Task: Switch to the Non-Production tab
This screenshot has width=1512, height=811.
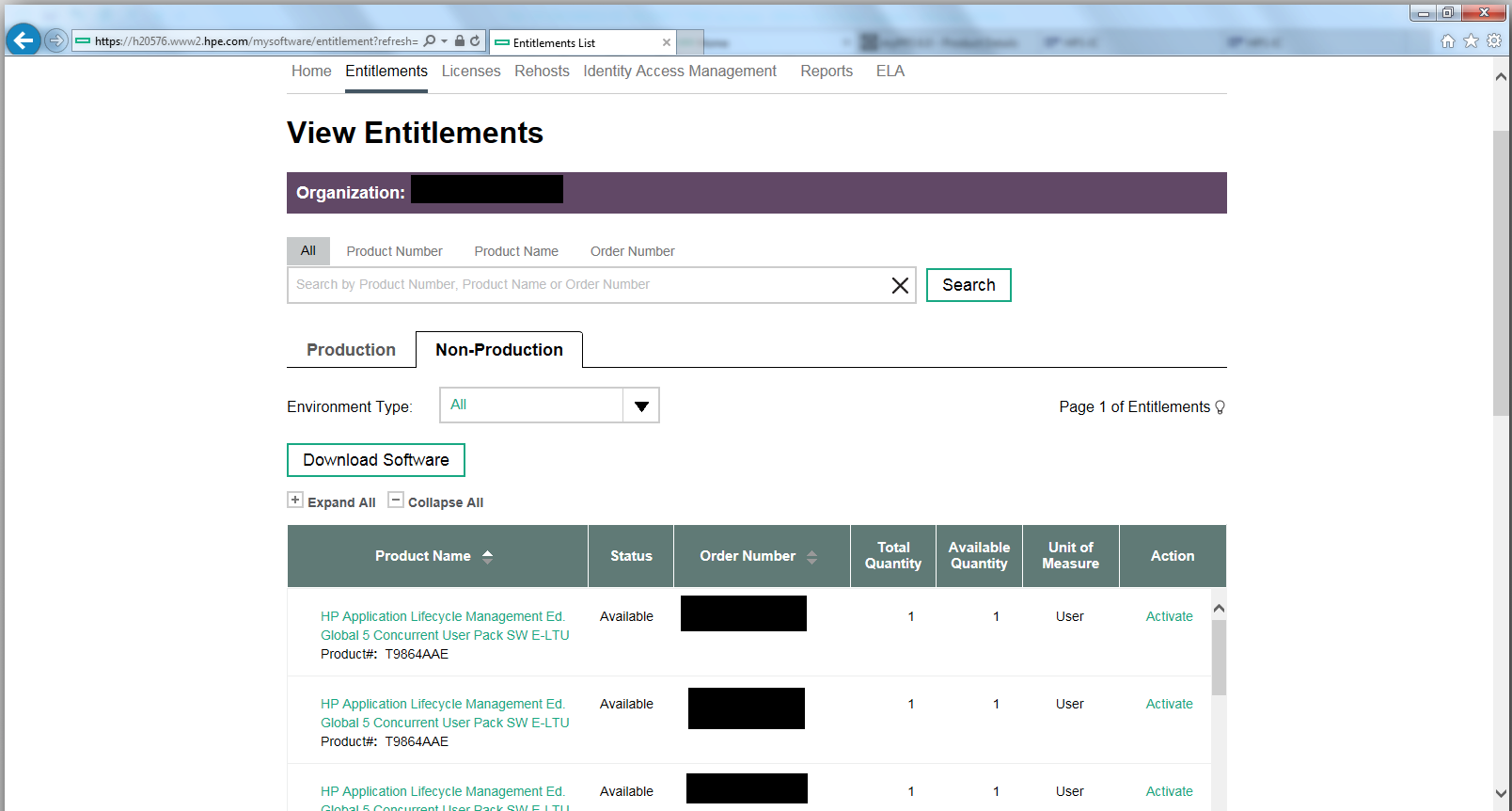Action: pyautogui.click(x=499, y=350)
